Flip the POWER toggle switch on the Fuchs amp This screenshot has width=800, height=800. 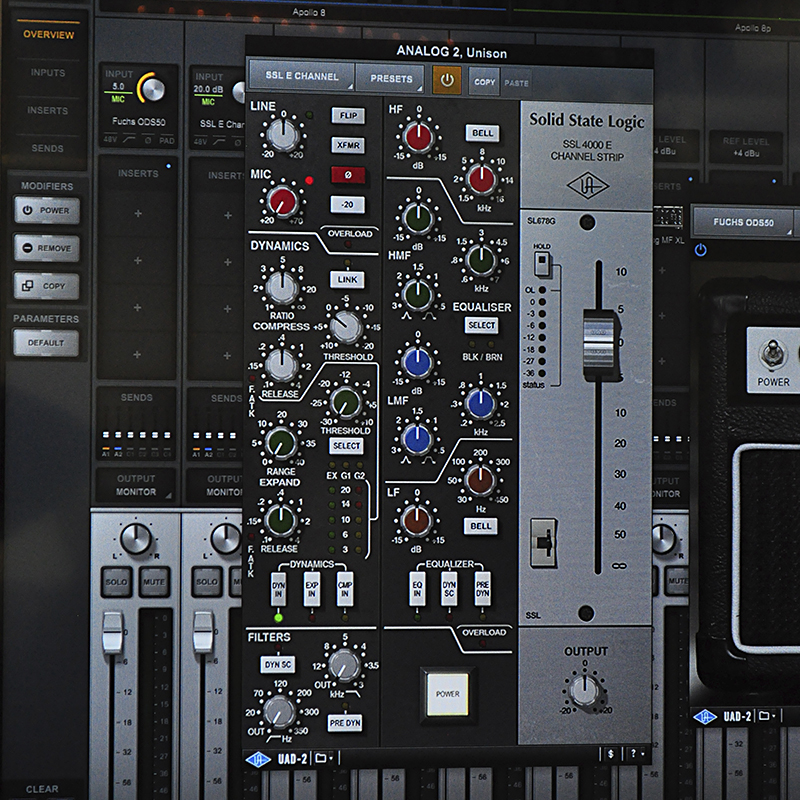point(771,354)
